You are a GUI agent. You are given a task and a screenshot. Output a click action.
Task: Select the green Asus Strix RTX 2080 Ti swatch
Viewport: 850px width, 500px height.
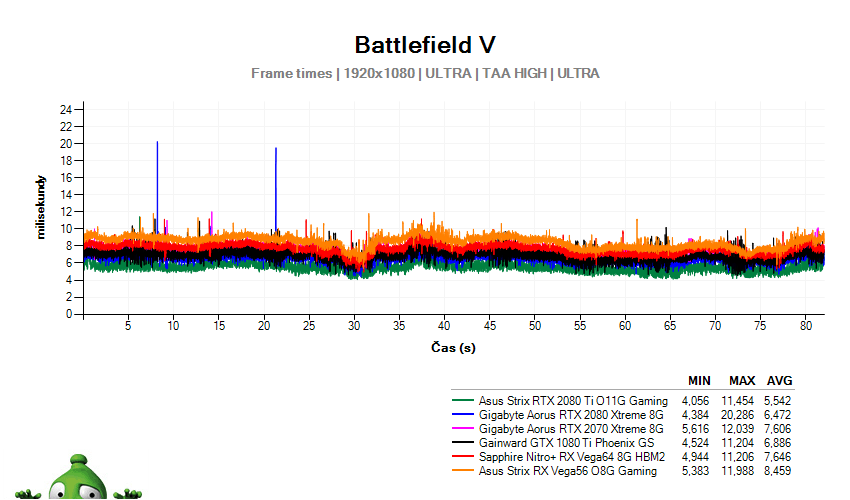point(462,401)
